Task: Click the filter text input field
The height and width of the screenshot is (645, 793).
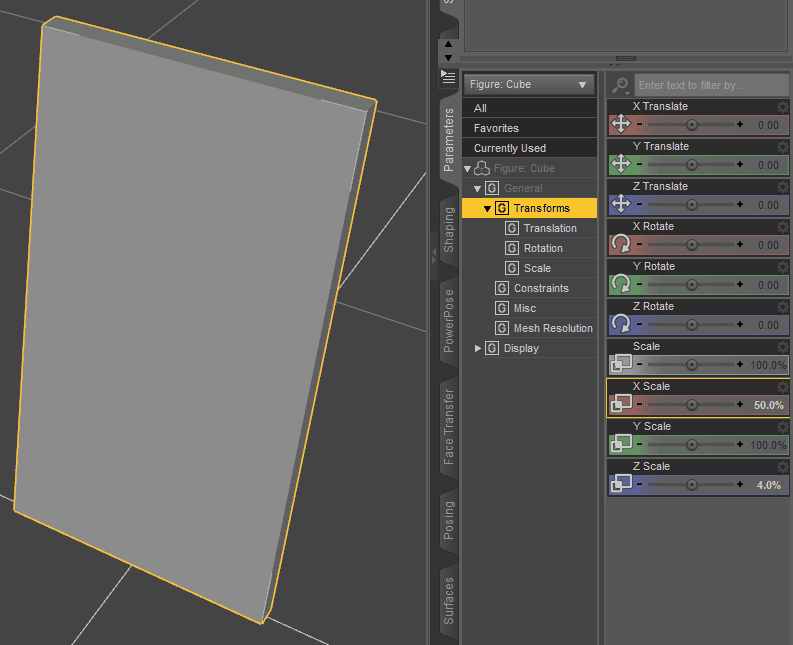Action: pyautogui.click(x=711, y=86)
